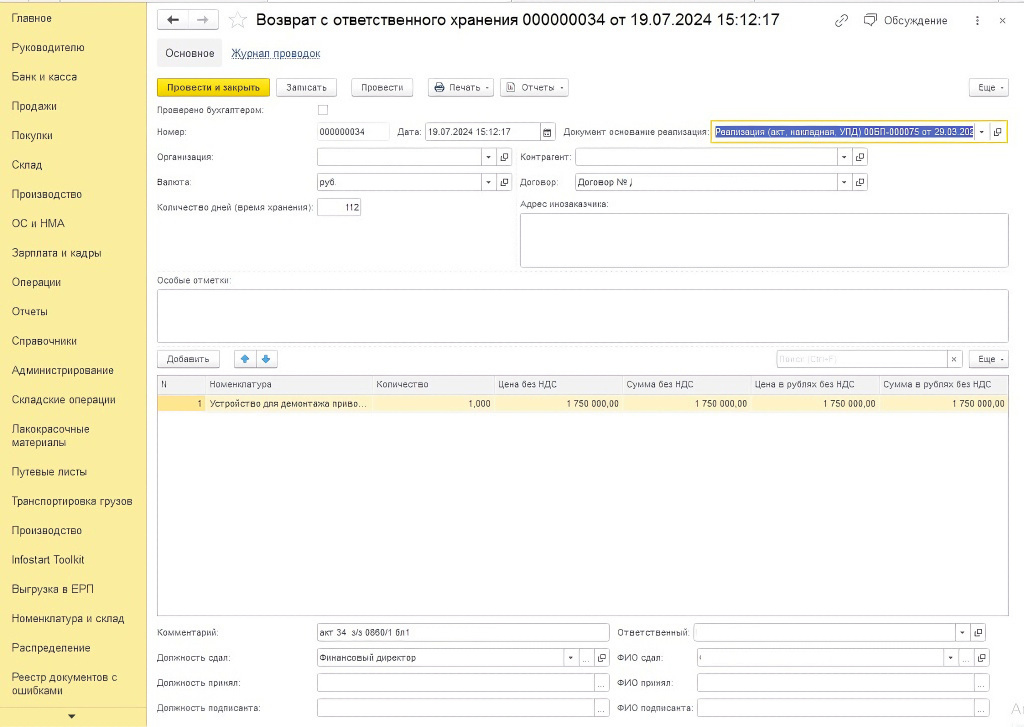Click the back navigation arrow
Screen dimensions: 1024x727
click(x=173, y=20)
